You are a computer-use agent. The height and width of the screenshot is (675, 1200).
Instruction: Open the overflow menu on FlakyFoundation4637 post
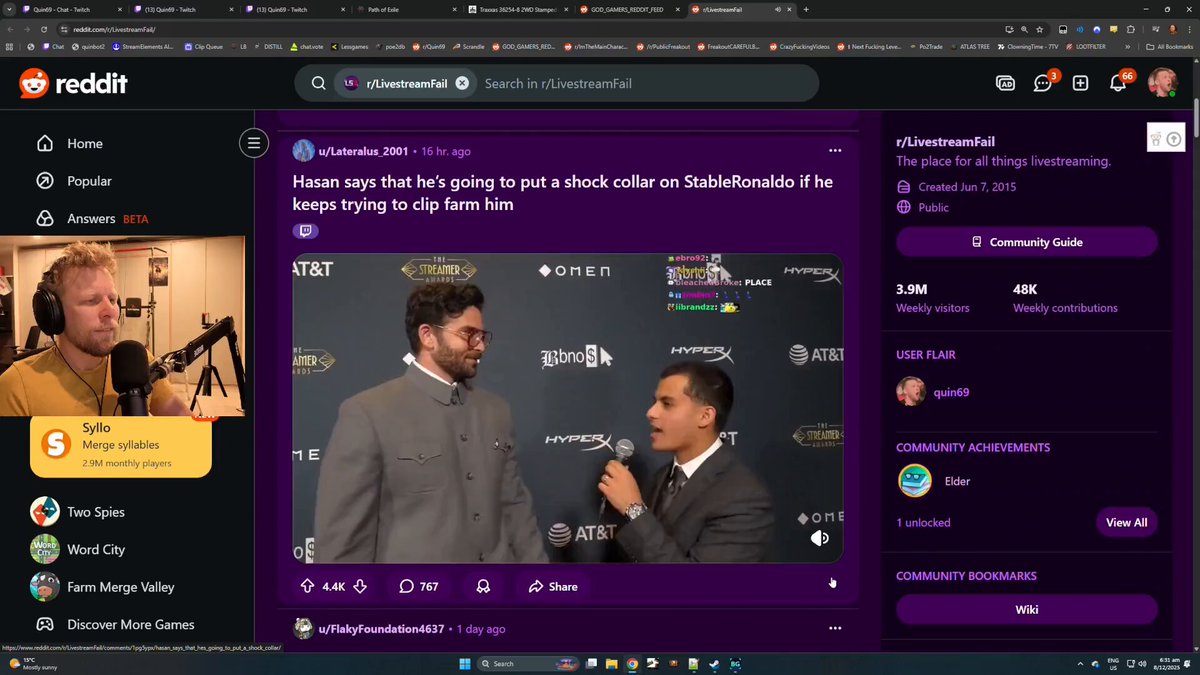[835, 629]
